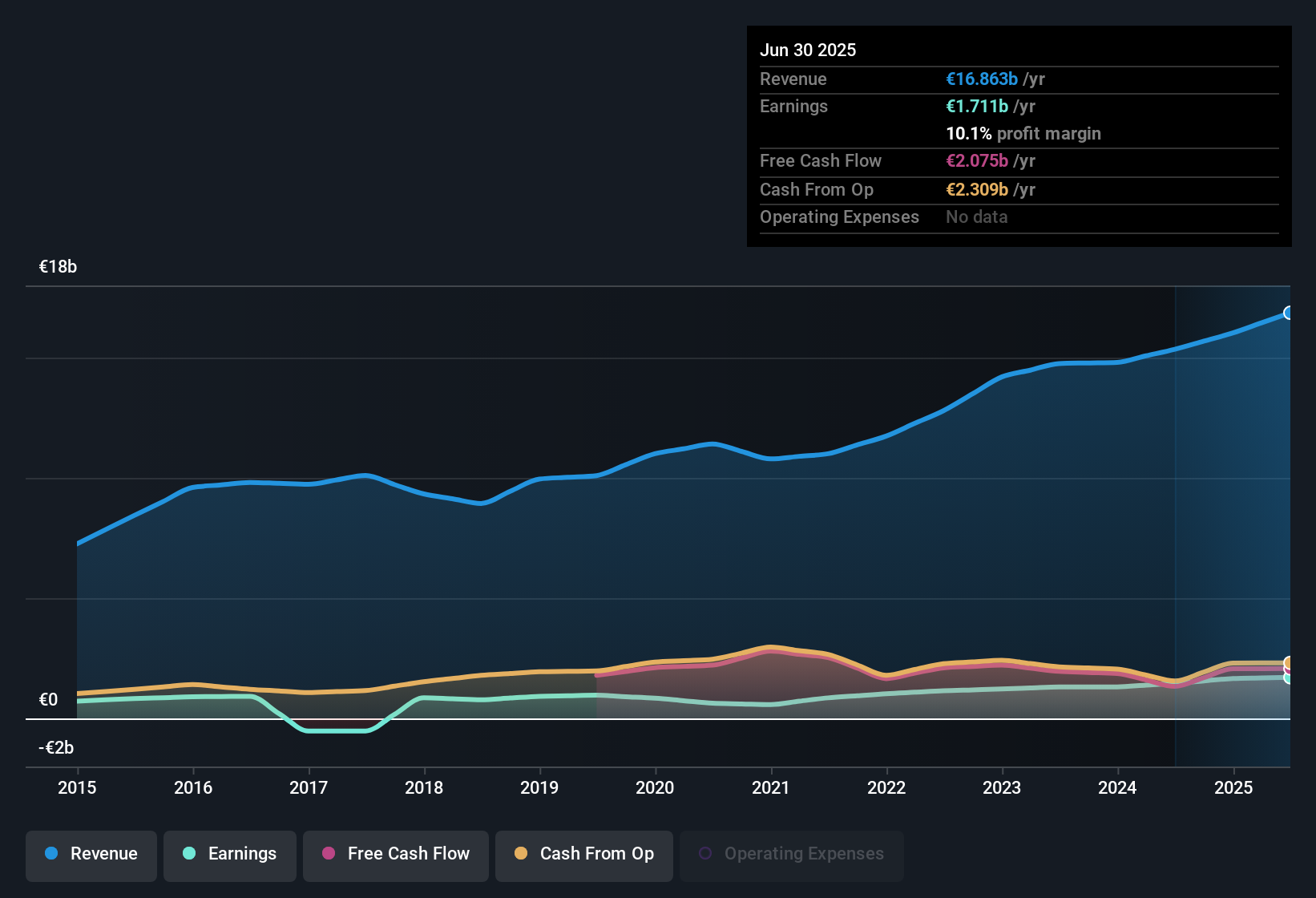Click the €1.711b earnings figure
1316x898 pixels.
977,107
